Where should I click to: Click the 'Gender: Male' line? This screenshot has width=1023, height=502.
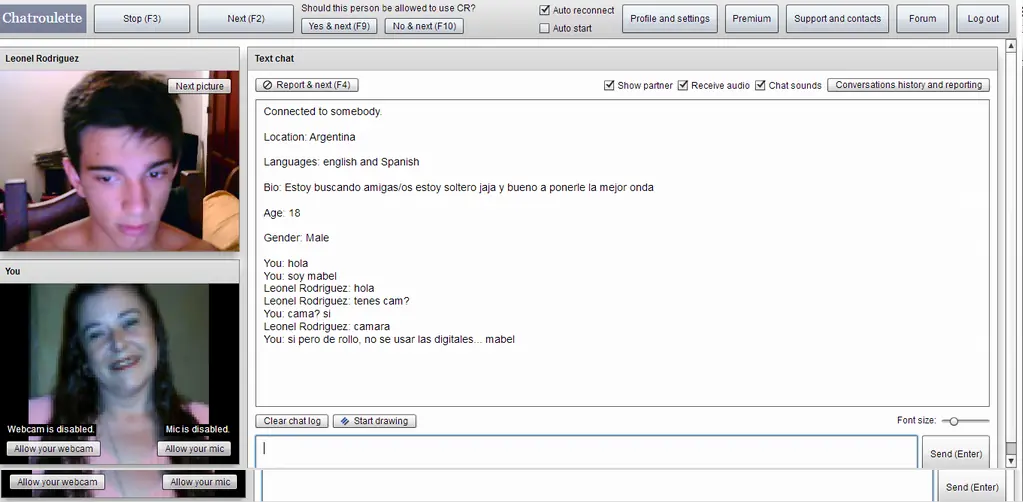(296, 238)
